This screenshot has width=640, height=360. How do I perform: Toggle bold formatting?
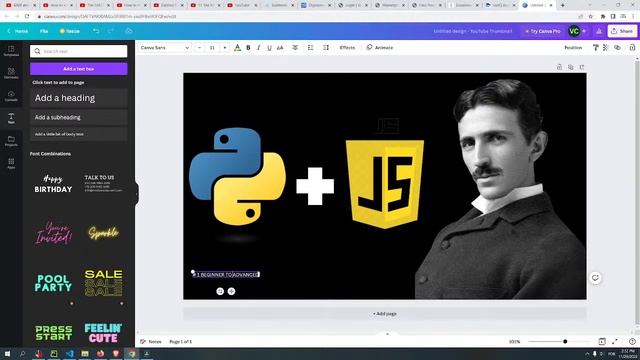[248, 48]
